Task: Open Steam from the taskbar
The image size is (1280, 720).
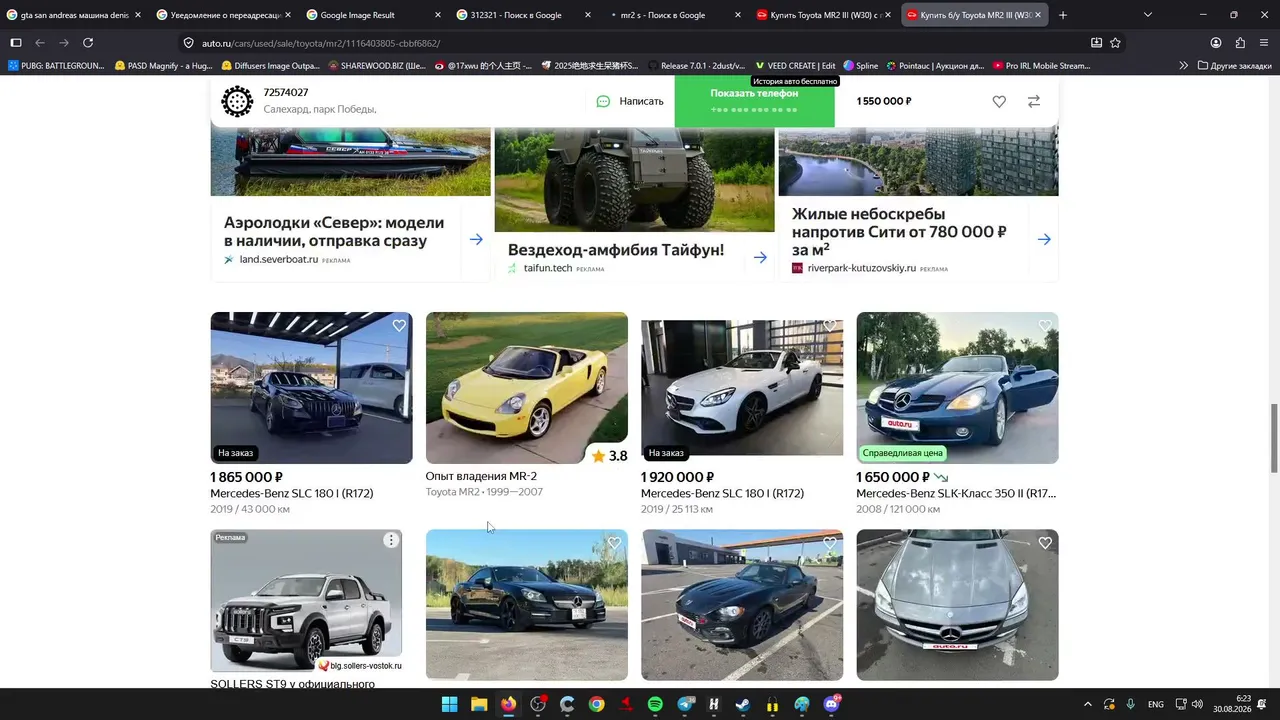Action: [x=743, y=704]
